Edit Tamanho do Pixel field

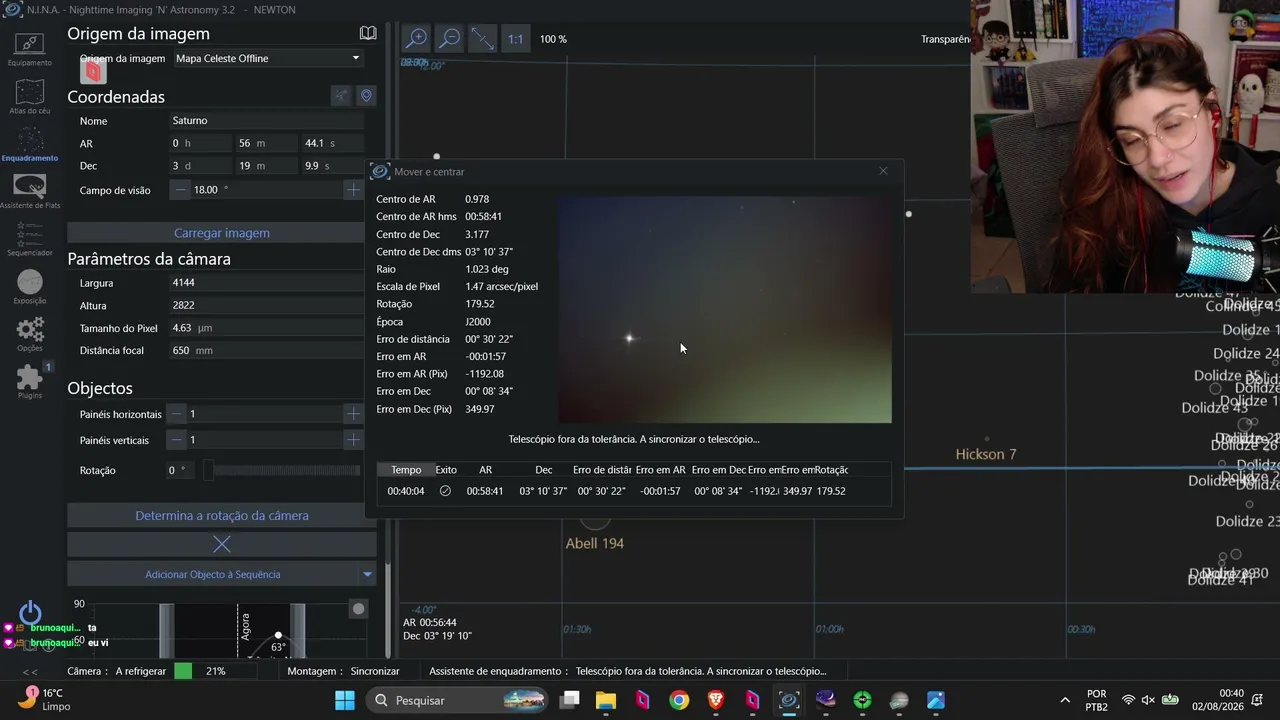(267, 327)
